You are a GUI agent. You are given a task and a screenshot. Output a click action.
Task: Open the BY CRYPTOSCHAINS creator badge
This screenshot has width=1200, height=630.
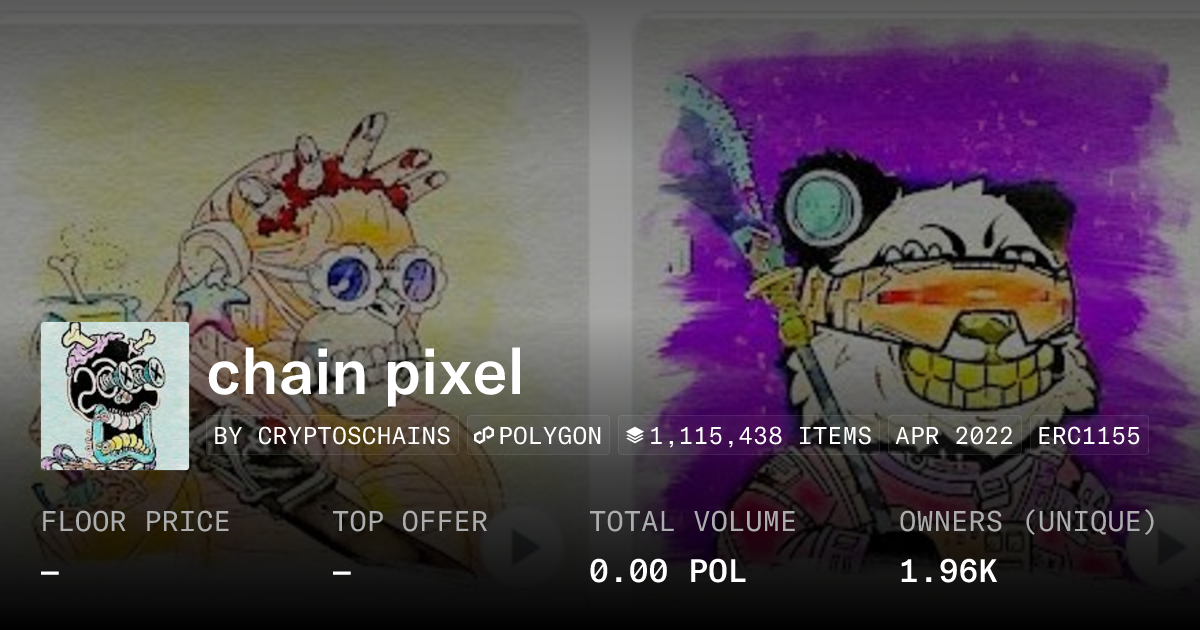[332, 436]
